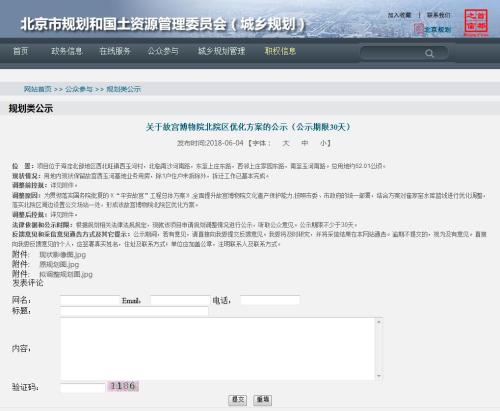This screenshot has height=411, width=500.
Task: Open 城乡规划管理 in the nav bar
Action: click(221, 51)
